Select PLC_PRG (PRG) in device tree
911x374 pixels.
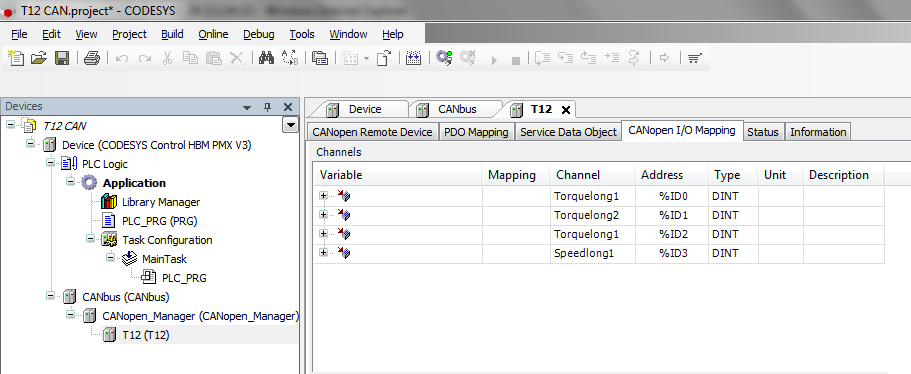[x=159, y=221]
